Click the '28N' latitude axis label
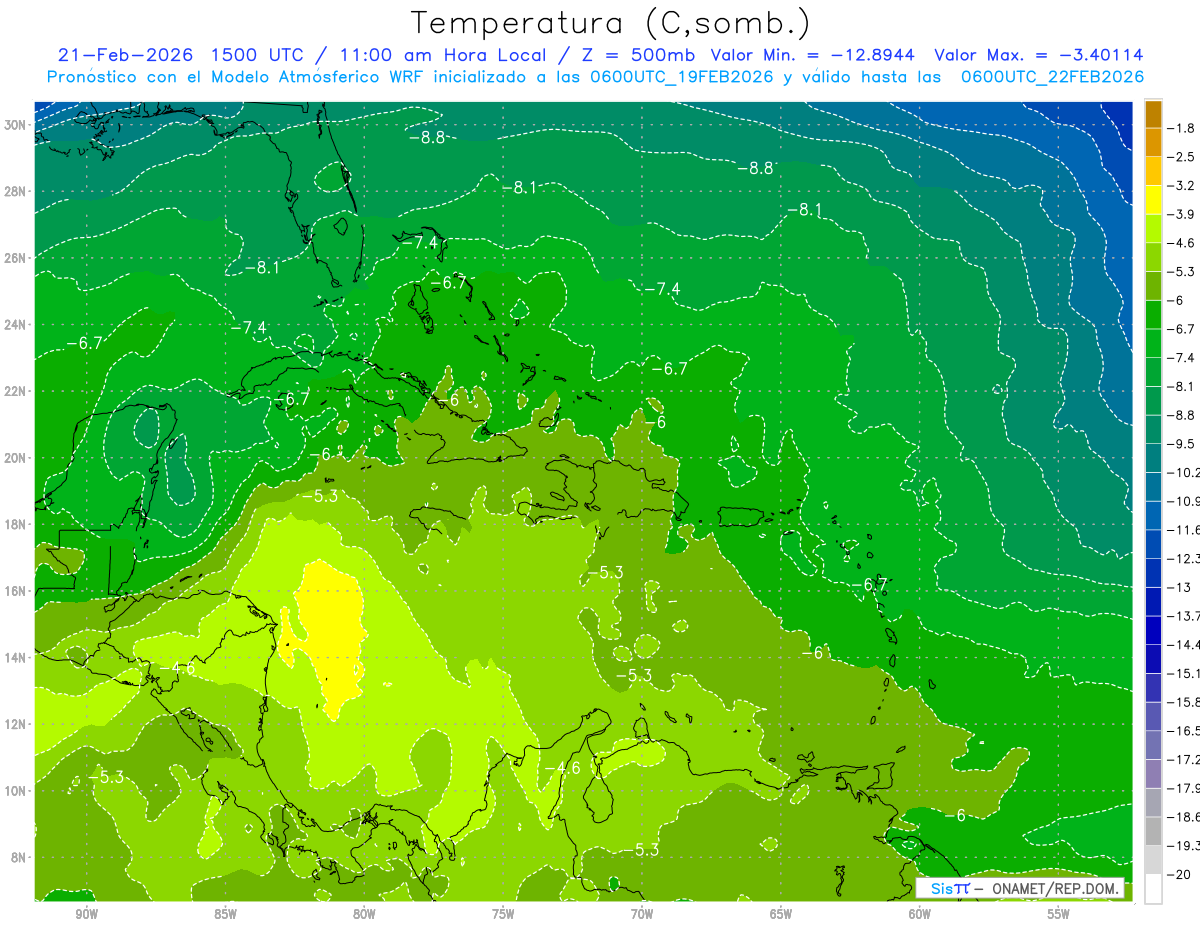 point(16,191)
